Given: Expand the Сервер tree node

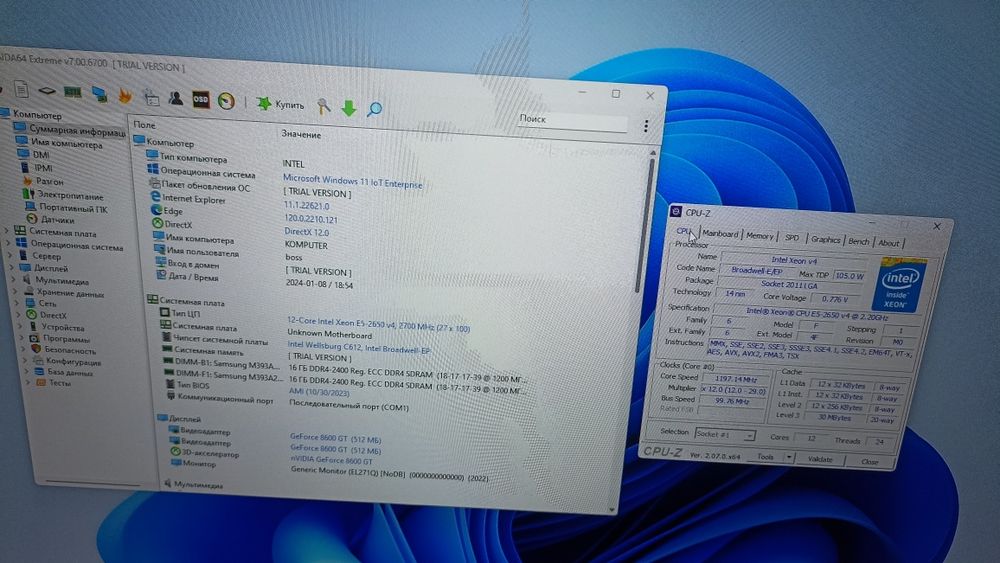Looking at the screenshot, I should click(x=10, y=255).
